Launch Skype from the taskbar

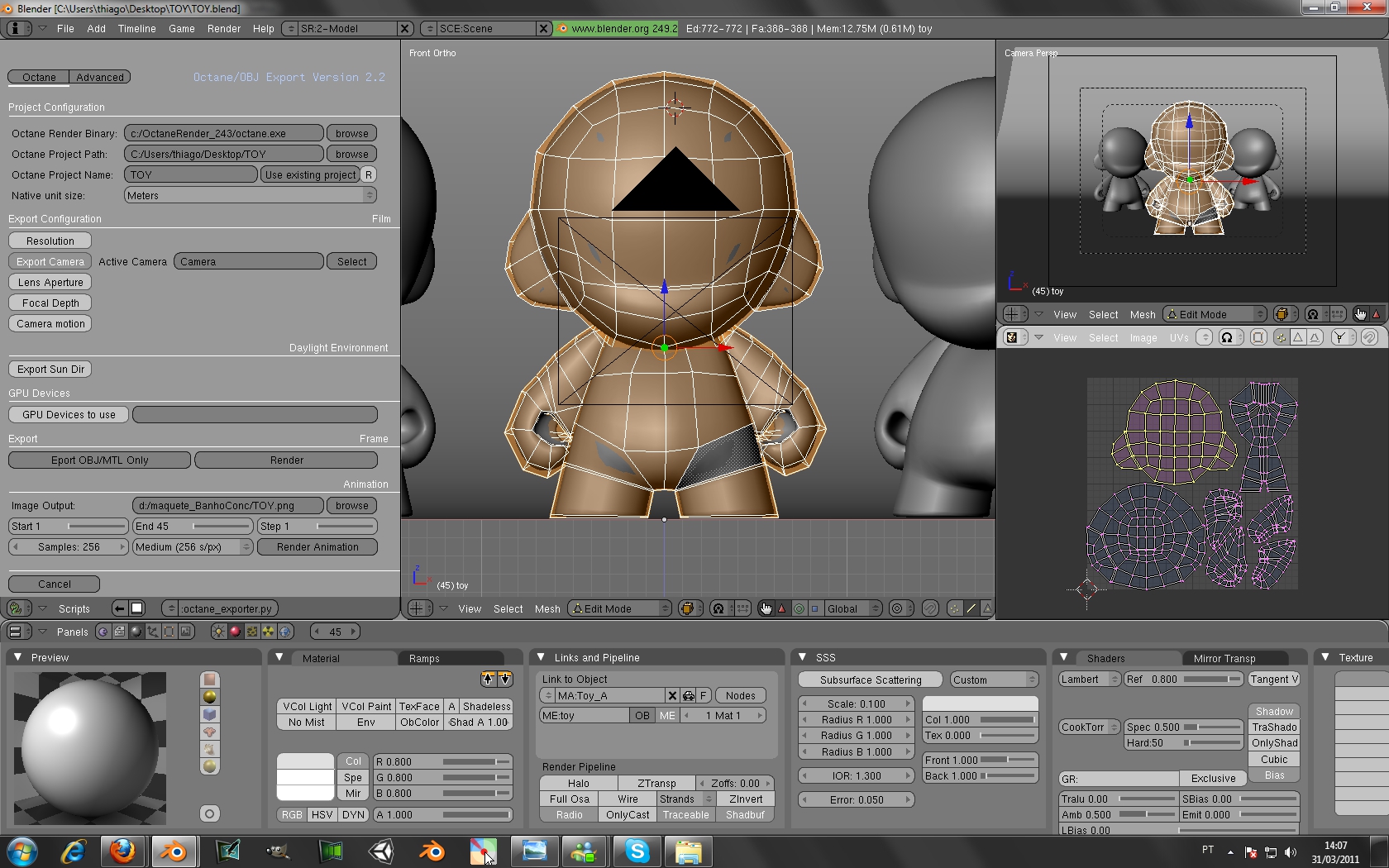tap(637, 851)
